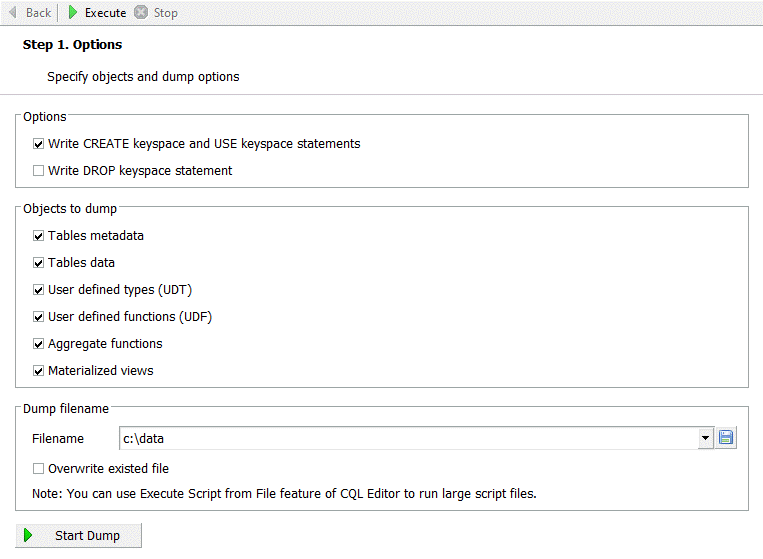The width and height of the screenshot is (763, 559).
Task: Enable Overwrite existed file option
Action: point(39,469)
